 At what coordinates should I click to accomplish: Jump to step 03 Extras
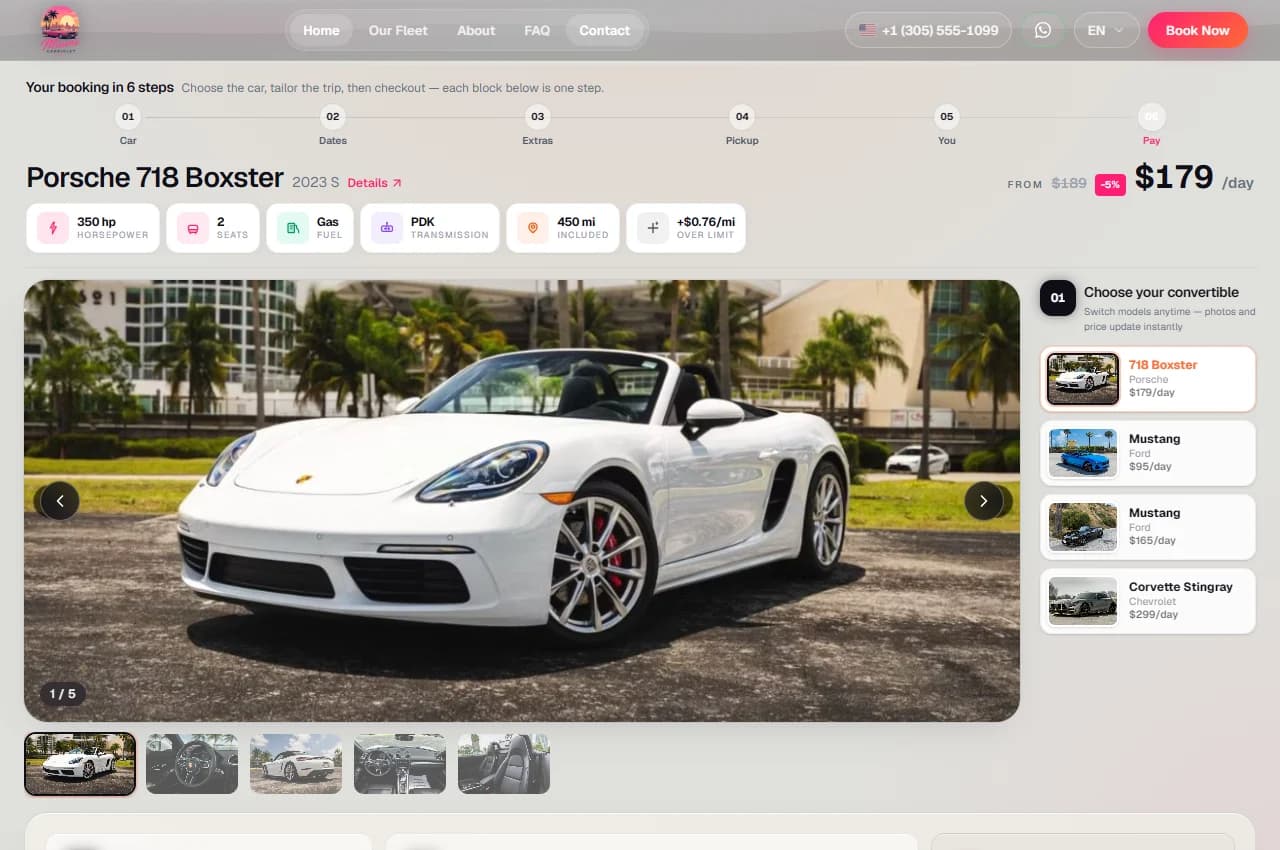[x=538, y=127]
